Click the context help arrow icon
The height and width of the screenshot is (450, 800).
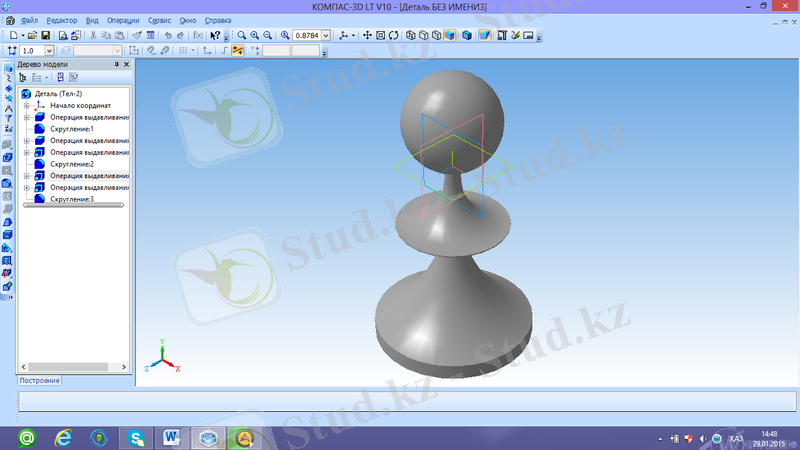(x=215, y=35)
